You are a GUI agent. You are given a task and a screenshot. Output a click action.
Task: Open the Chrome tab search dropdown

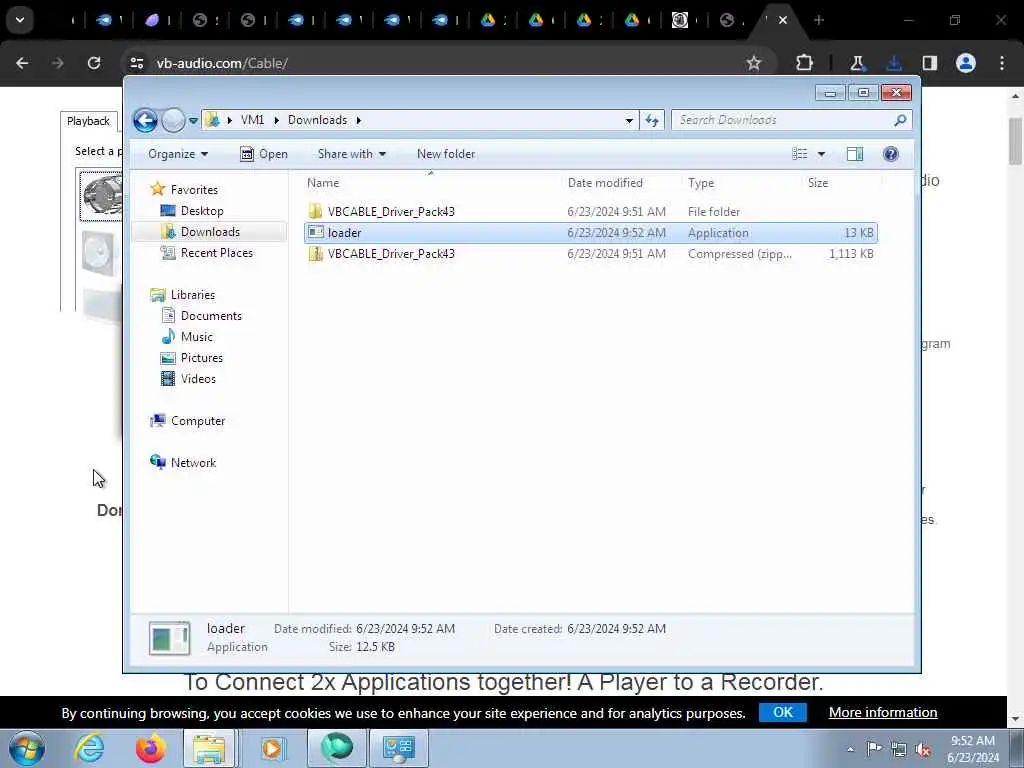point(20,20)
